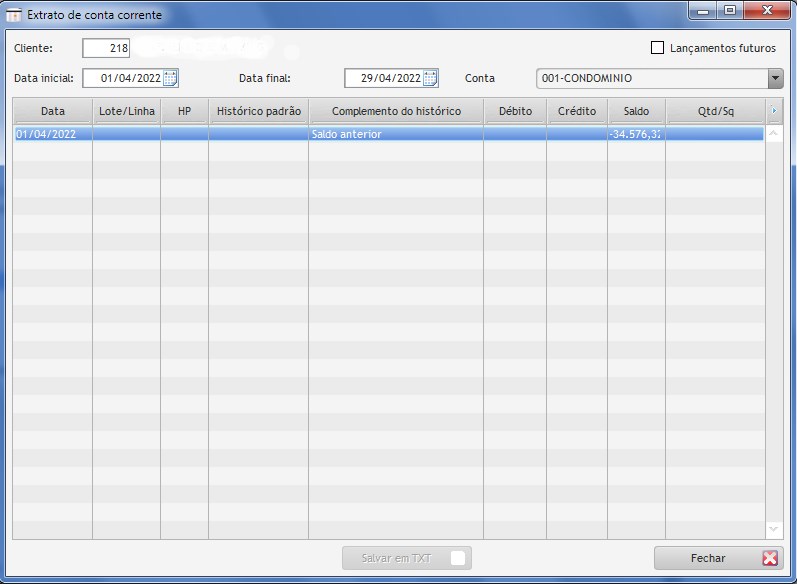
Task: Expand the Conta dropdown list
Action: click(775, 79)
